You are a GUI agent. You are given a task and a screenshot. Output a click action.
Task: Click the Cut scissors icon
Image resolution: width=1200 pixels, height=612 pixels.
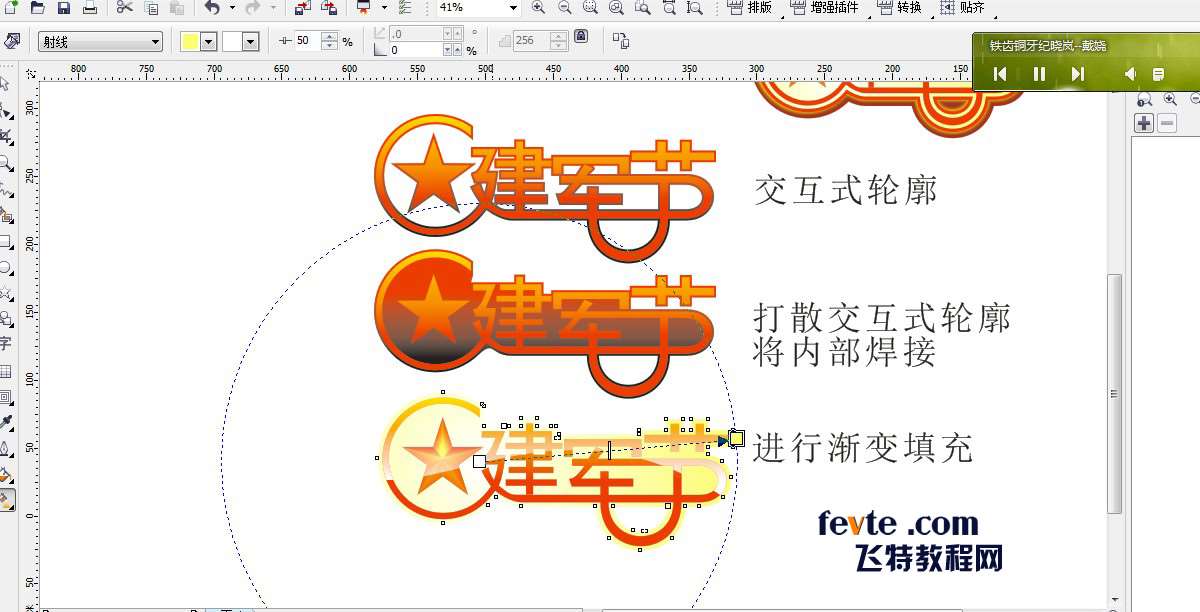tap(124, 8)
